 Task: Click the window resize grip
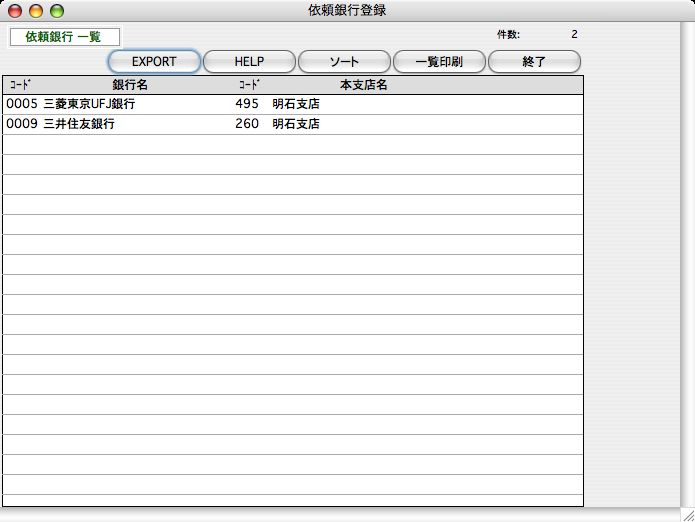[686, 513]
